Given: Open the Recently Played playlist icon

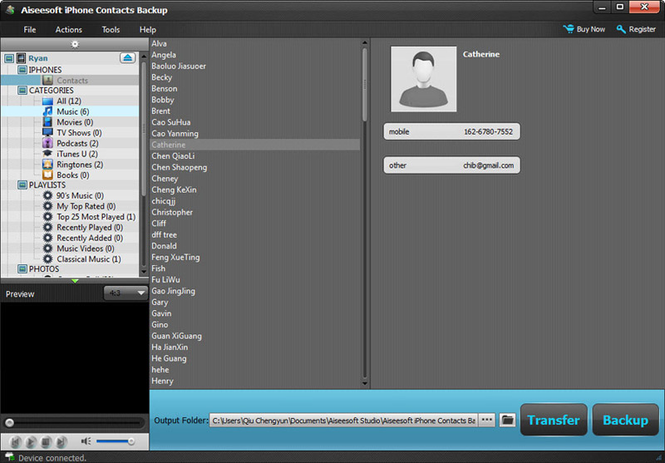Looking at the screenshot, I should 48,227.
